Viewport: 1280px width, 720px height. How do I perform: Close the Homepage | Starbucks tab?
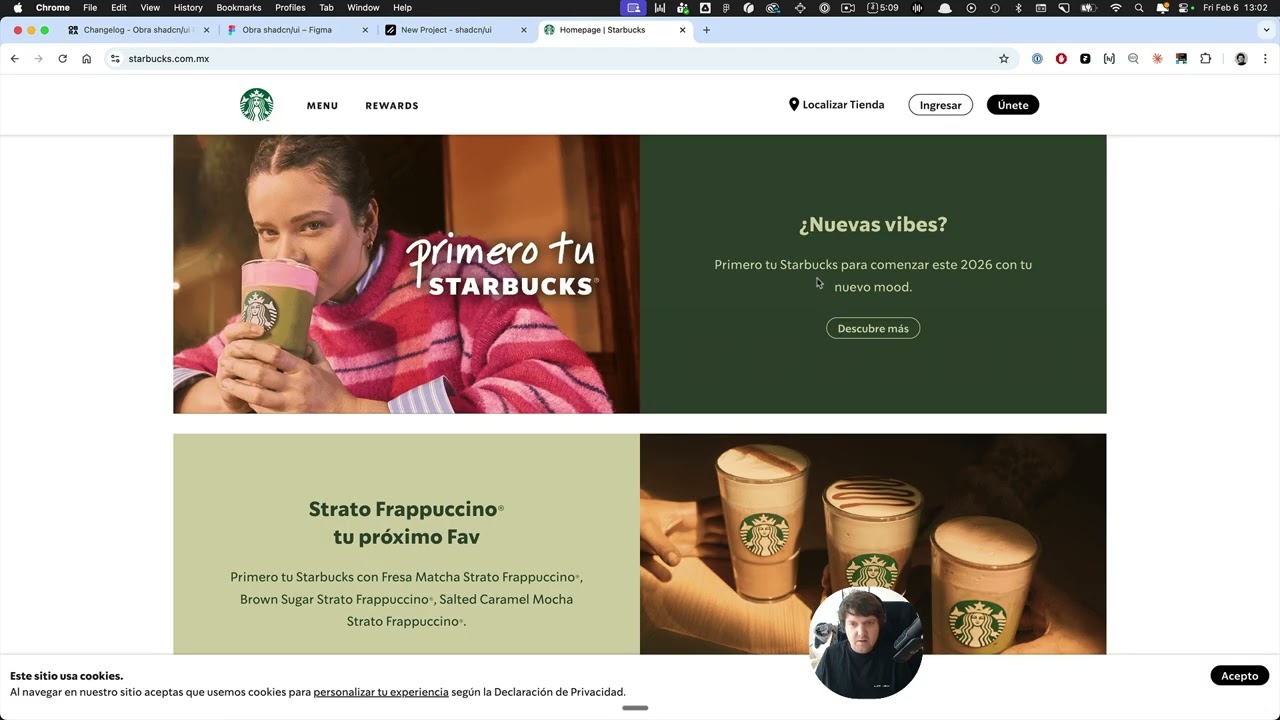(683, 30)
